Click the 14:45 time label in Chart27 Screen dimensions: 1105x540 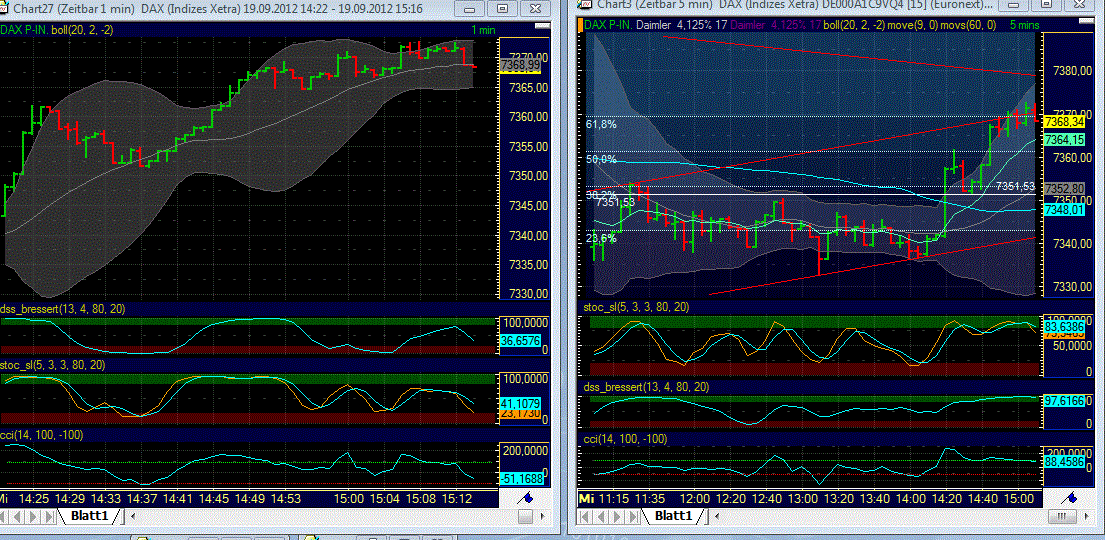point(215,498)
